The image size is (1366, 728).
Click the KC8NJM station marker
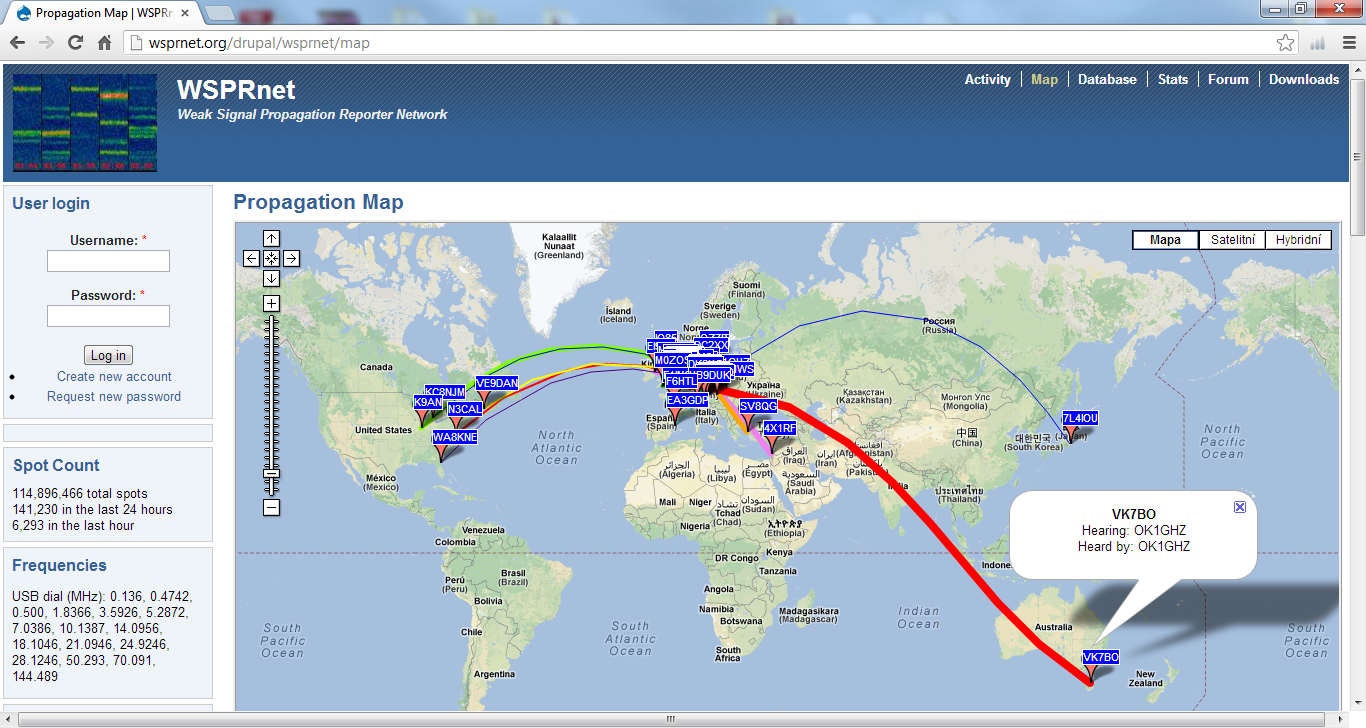[x=445, y=392]
